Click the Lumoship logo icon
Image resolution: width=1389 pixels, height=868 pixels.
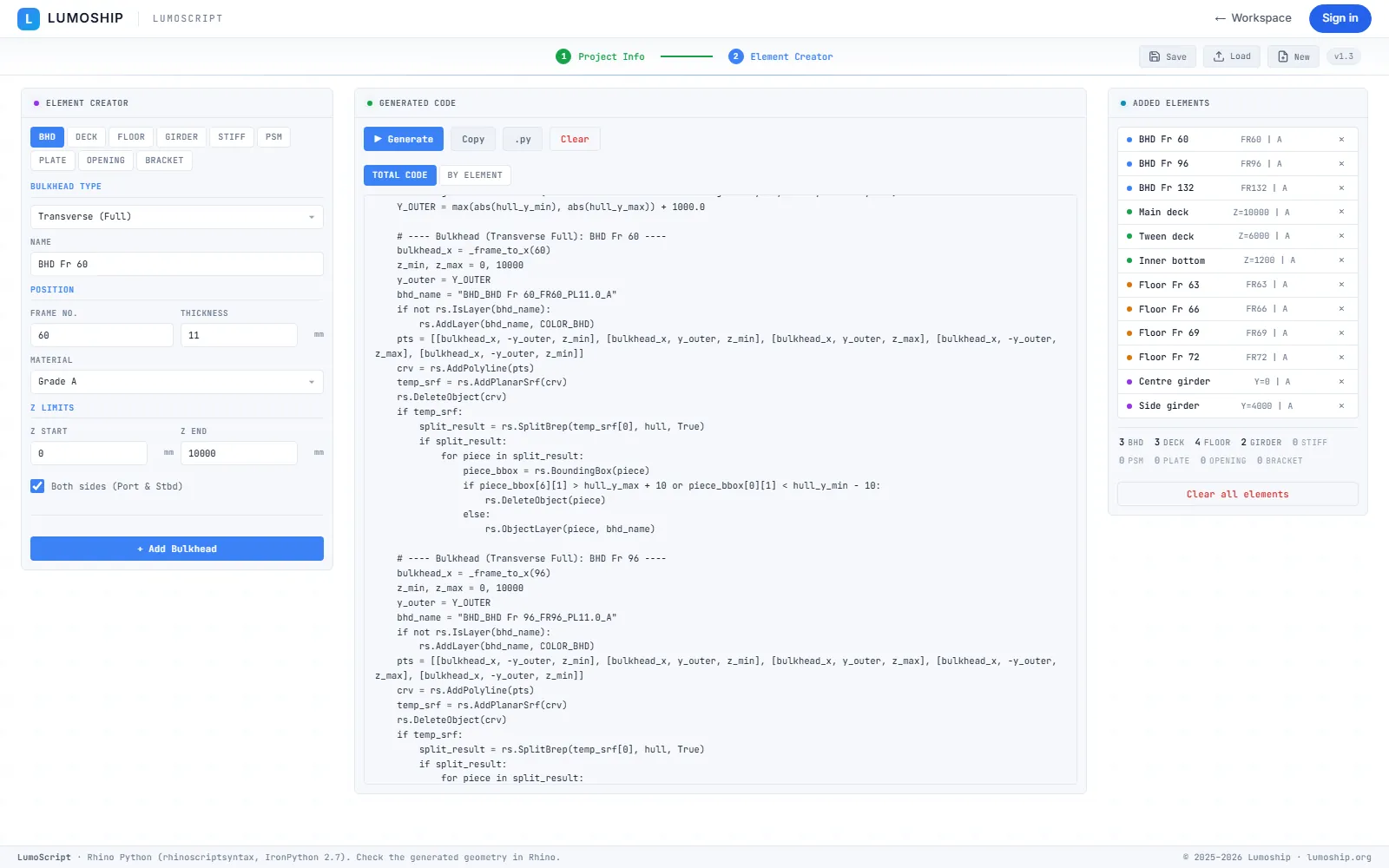coord(29,18)
